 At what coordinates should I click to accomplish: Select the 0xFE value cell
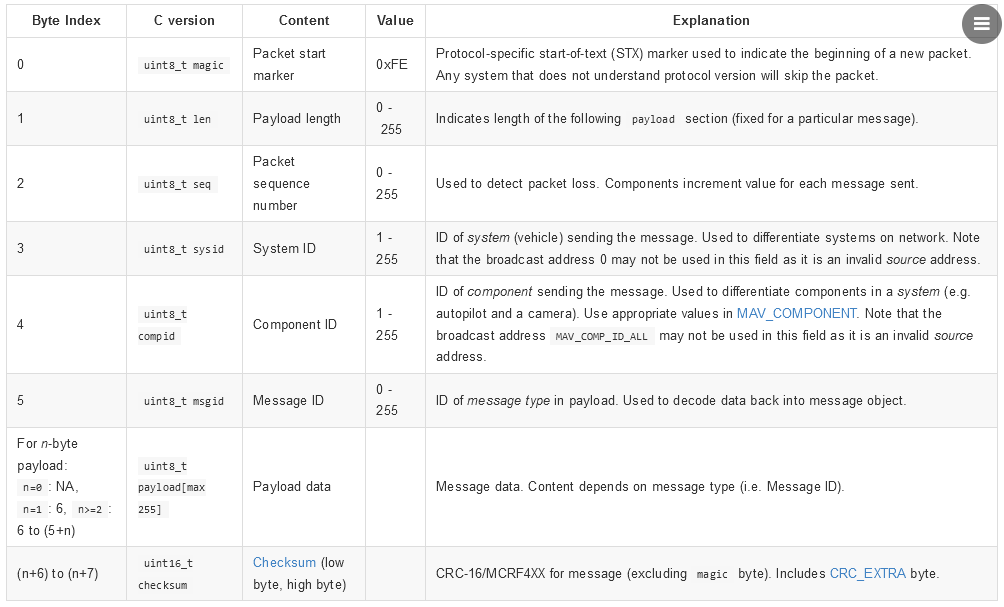coord(390,64)
